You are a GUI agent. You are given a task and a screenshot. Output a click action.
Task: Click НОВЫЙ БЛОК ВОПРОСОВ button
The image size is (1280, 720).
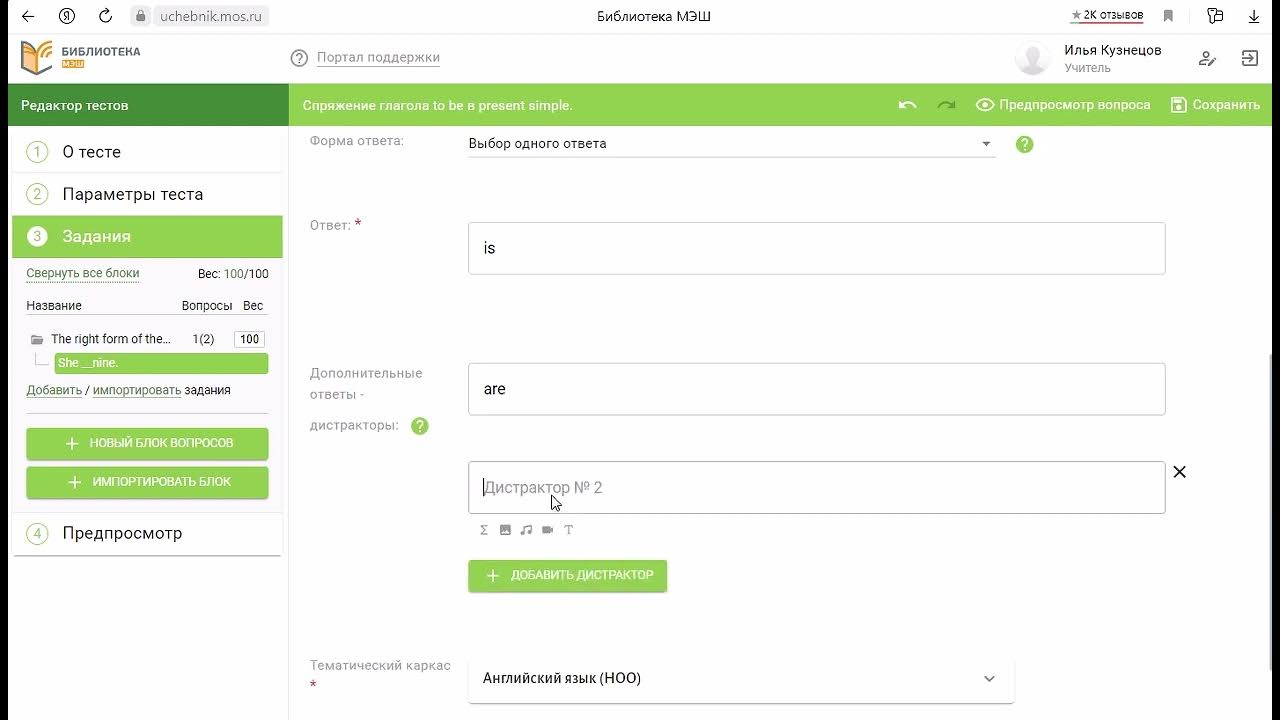(147, 443)
